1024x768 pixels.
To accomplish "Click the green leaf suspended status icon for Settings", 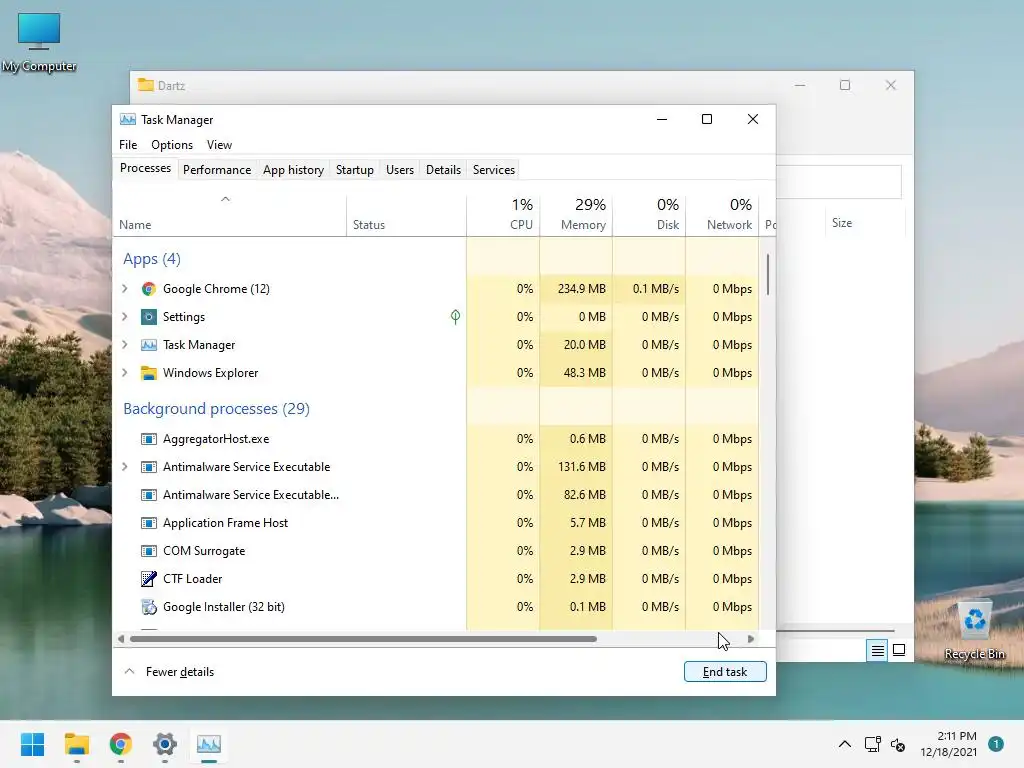I will pyautogui.click(x=455, y=317).
